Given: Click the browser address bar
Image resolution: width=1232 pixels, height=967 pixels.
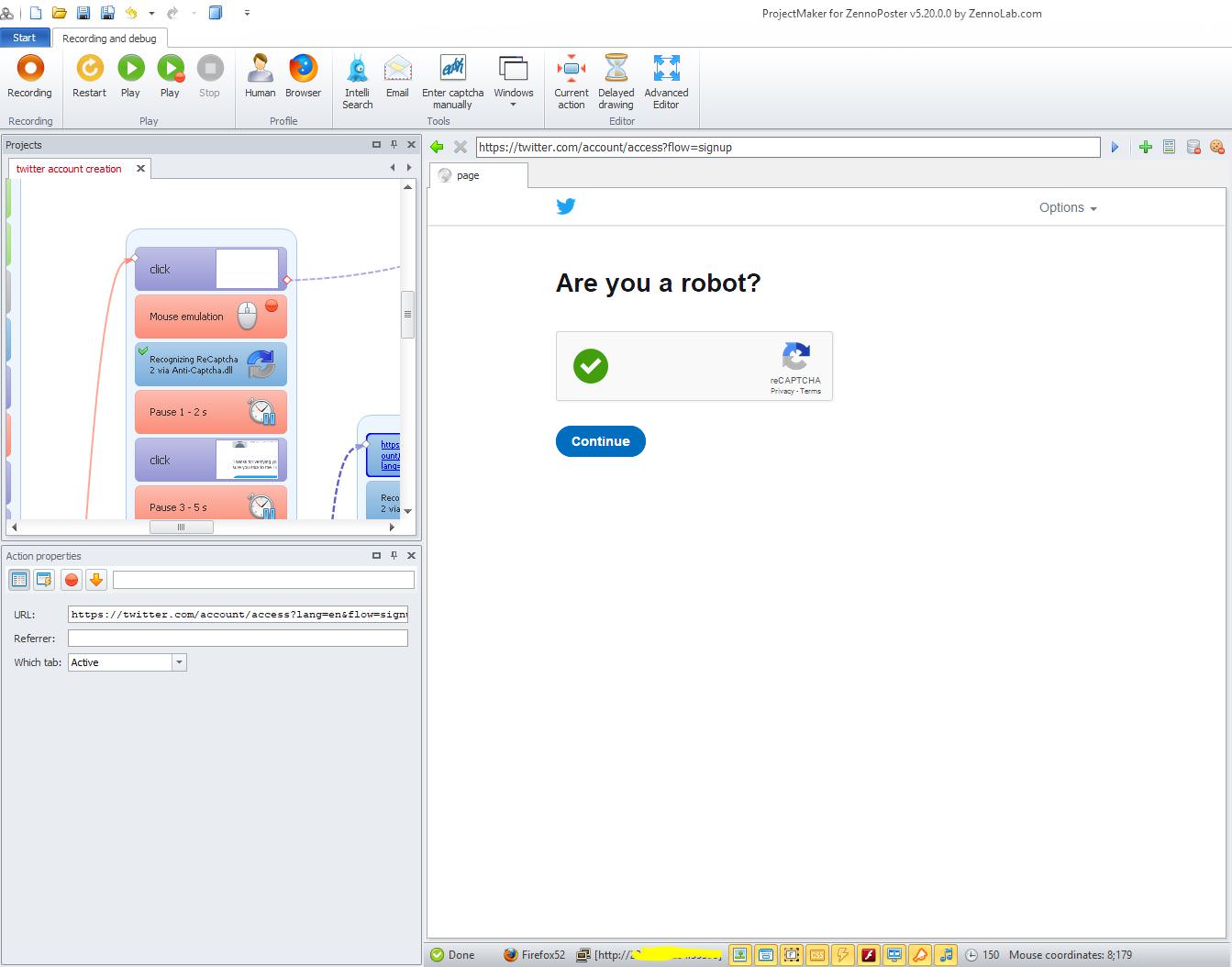Looking at the screenshot, I should point(788,147).
